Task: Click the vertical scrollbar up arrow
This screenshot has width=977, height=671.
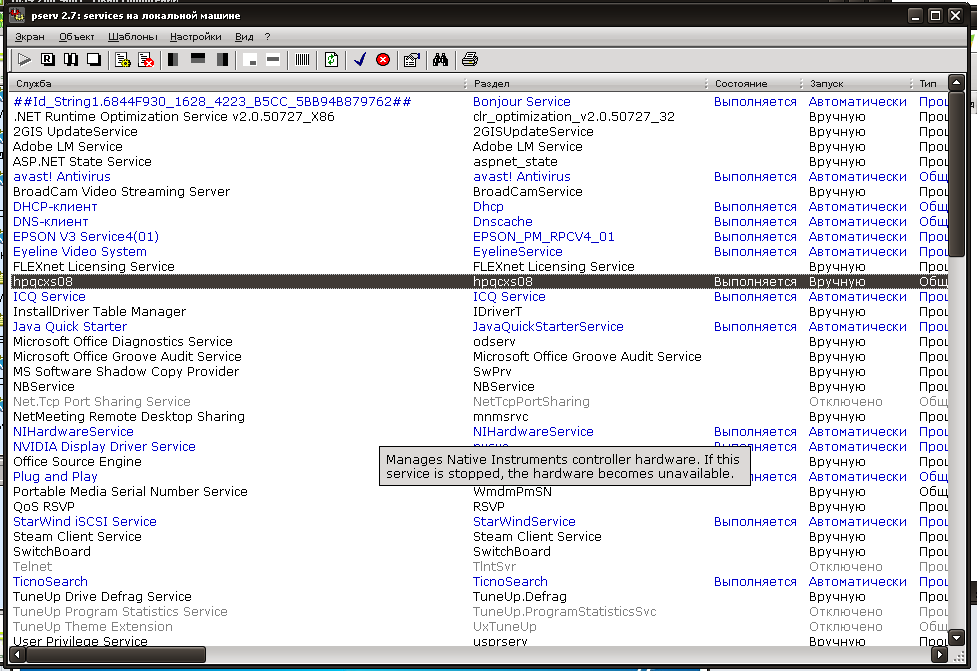Action: click(x=956, y=82)
